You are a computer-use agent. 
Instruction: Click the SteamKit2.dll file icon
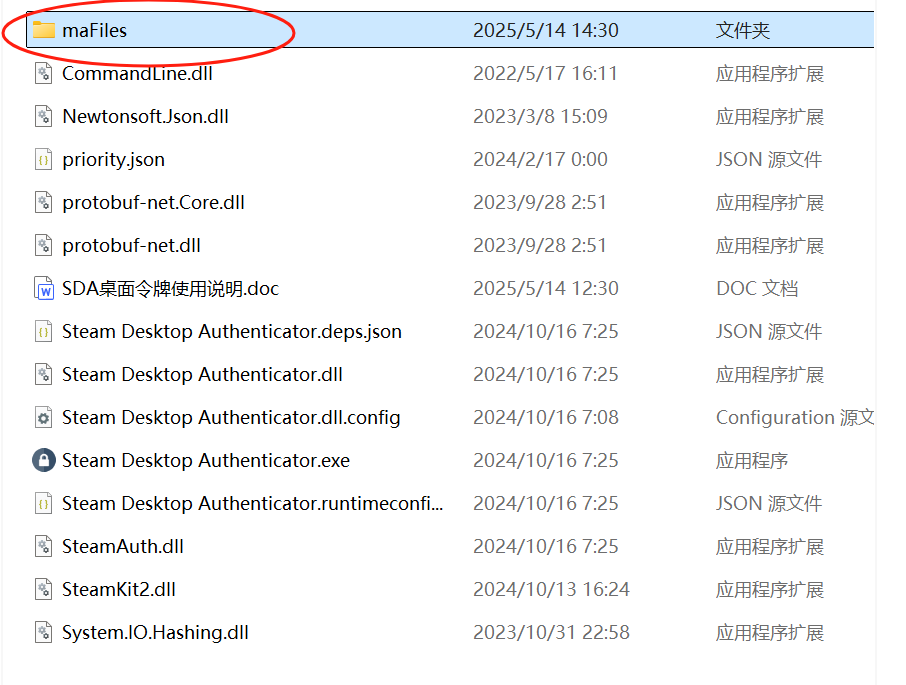point(44,590)
